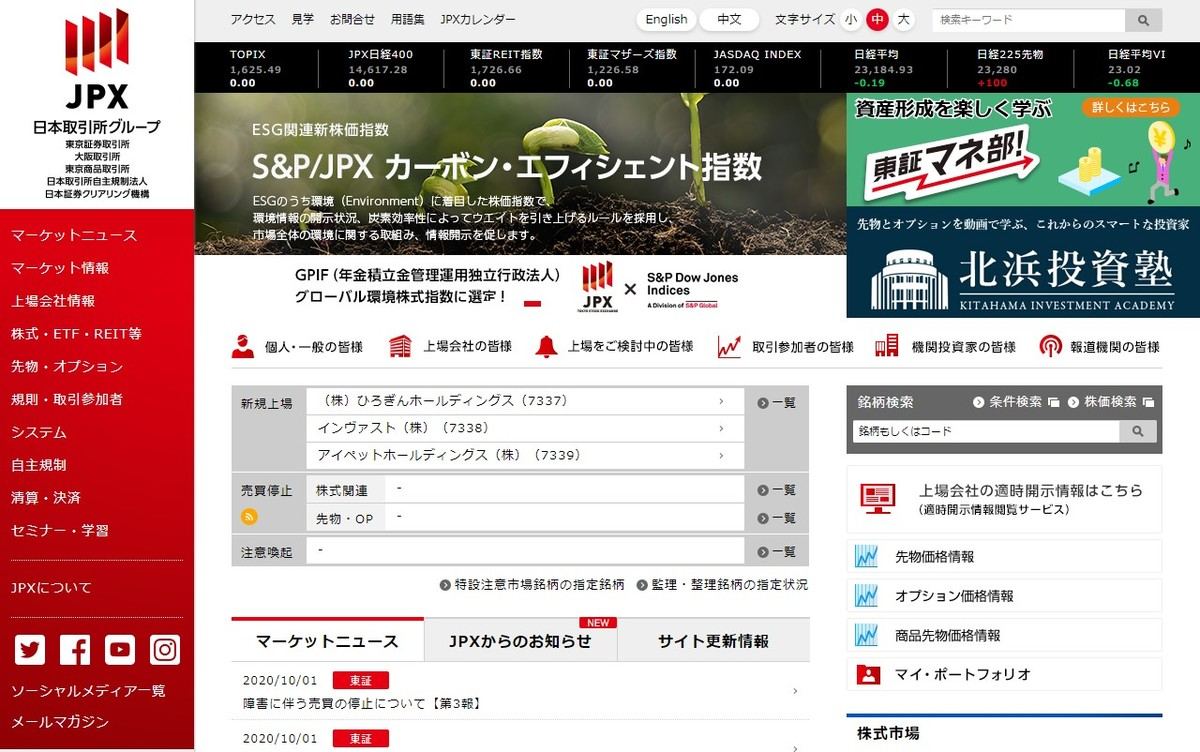Screen dimensions: 1200x752
Task: Open JPX Facebook page icon
Action: pyautogui.click(x=75, y=650)
